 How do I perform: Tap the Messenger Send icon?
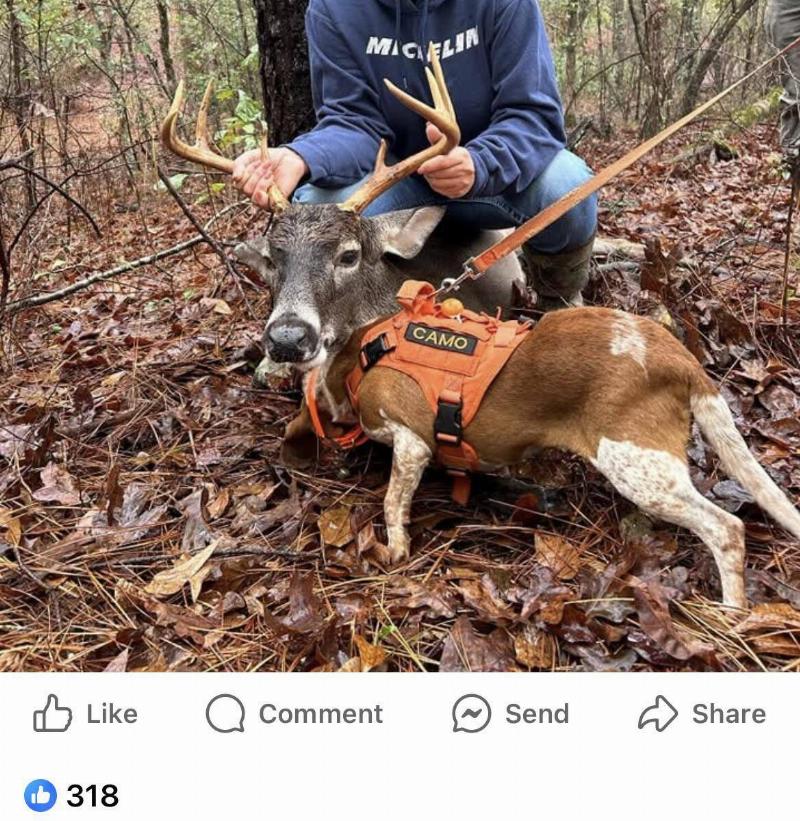[471, 714]
